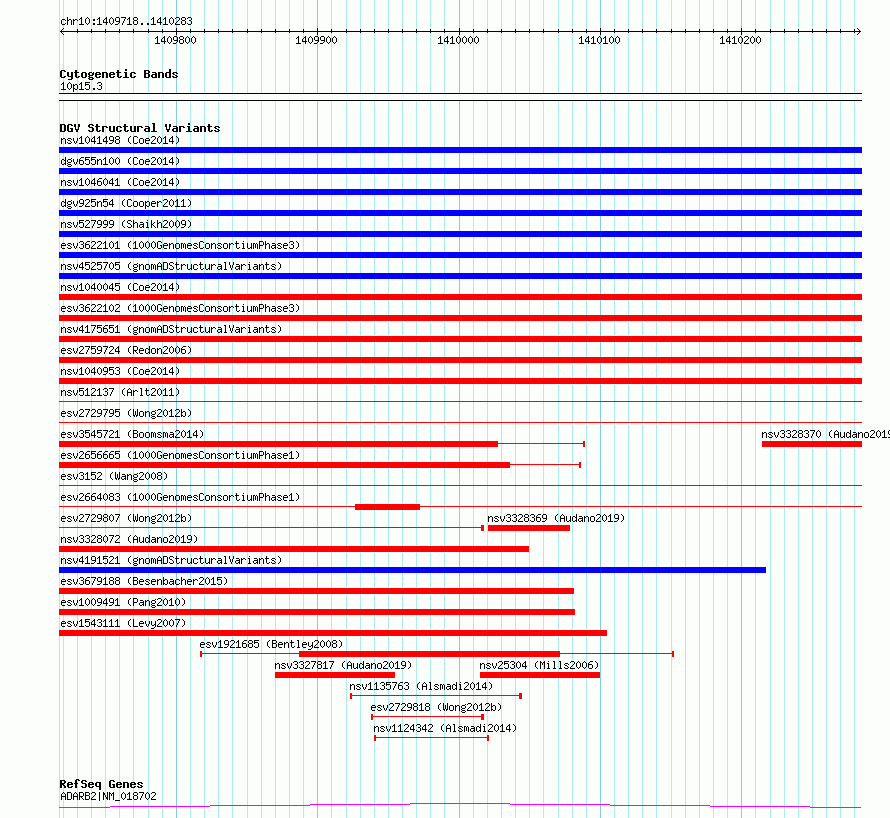Click nsv4191521 (gnomADStructuralVariants) label
This screenshot has height=818, width=890.
[x=171, y=560]
